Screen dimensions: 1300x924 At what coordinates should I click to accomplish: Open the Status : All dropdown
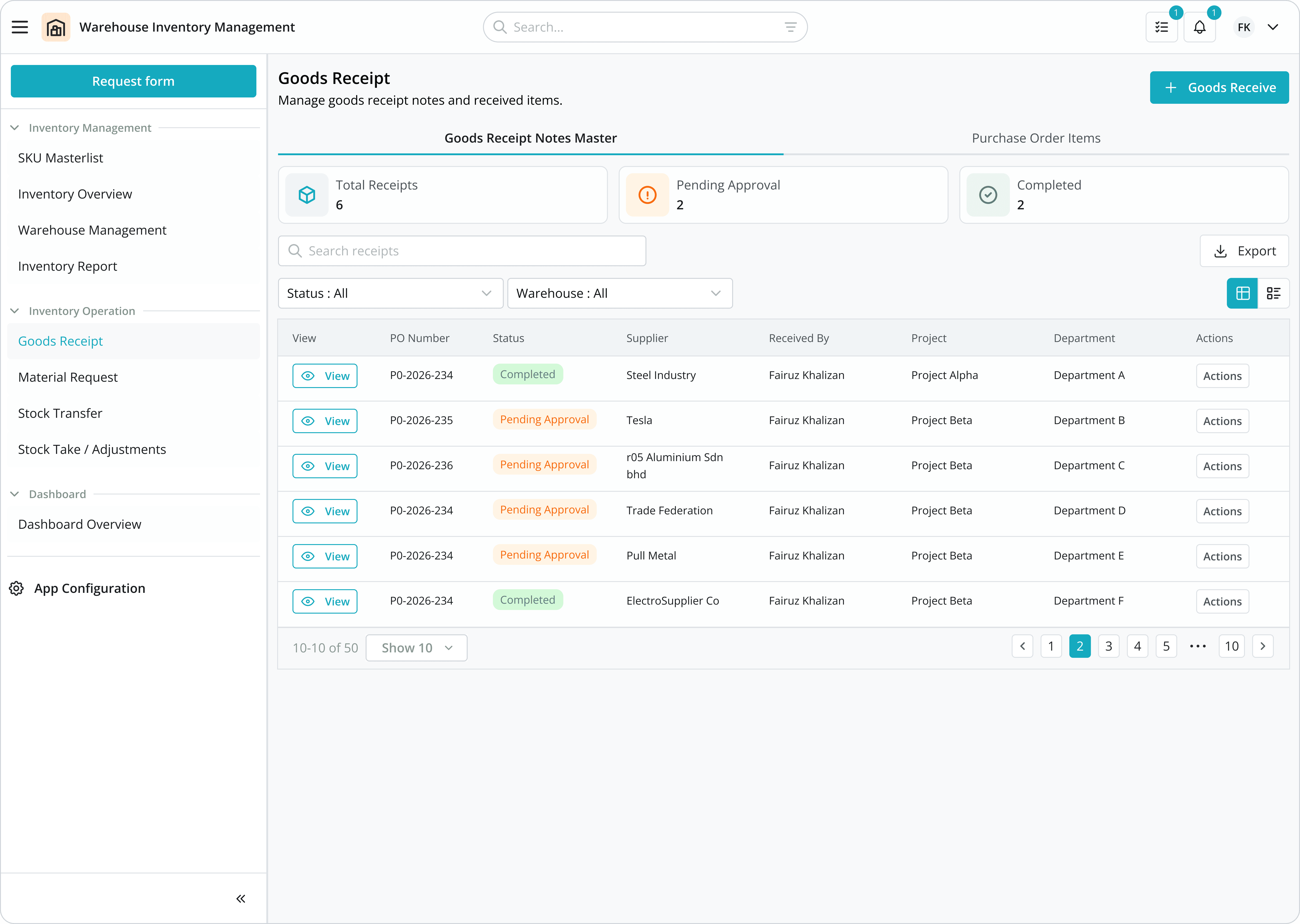[x=390, y=293]
